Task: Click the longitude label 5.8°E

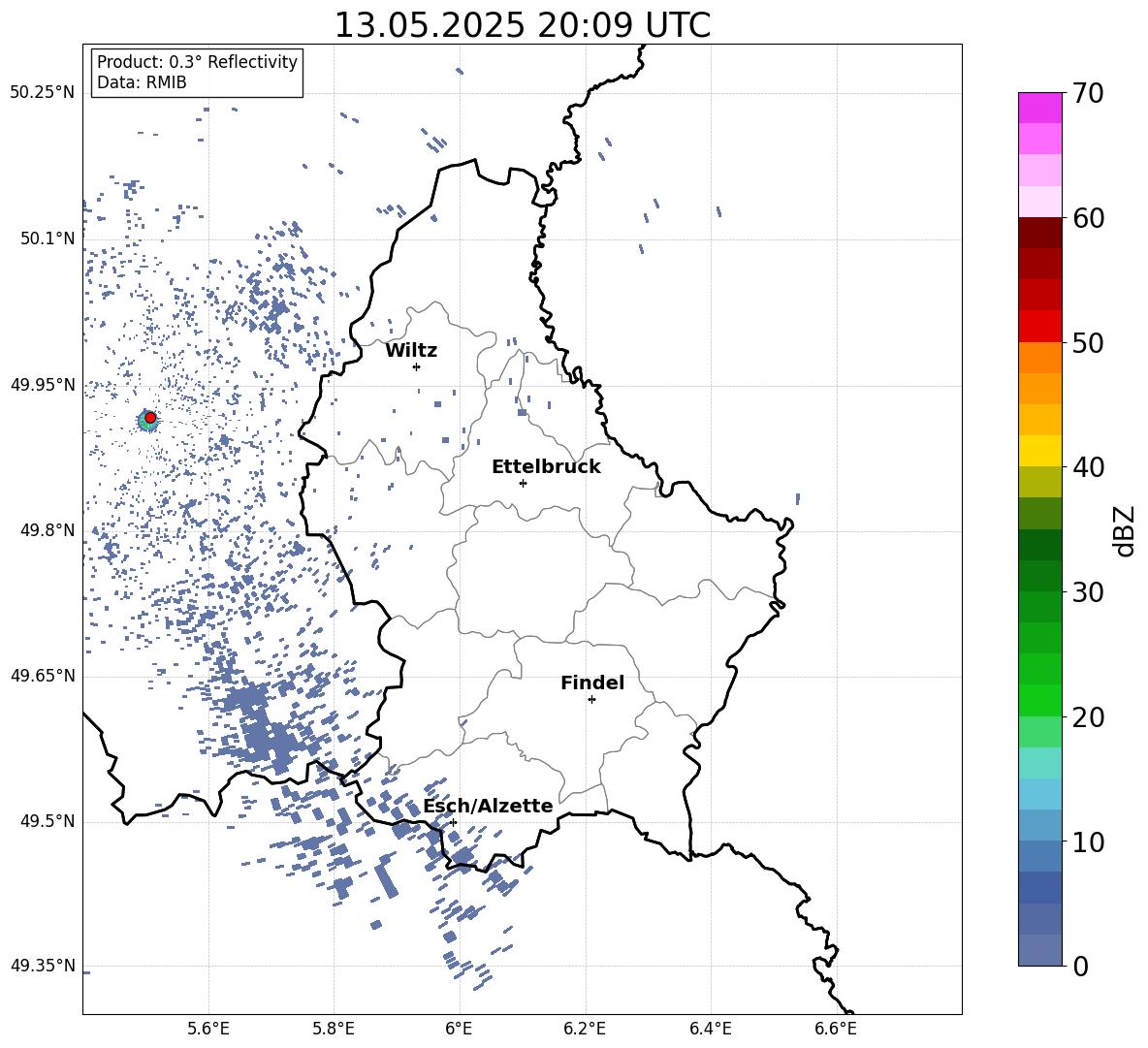Action: (x=334, y=1029)
